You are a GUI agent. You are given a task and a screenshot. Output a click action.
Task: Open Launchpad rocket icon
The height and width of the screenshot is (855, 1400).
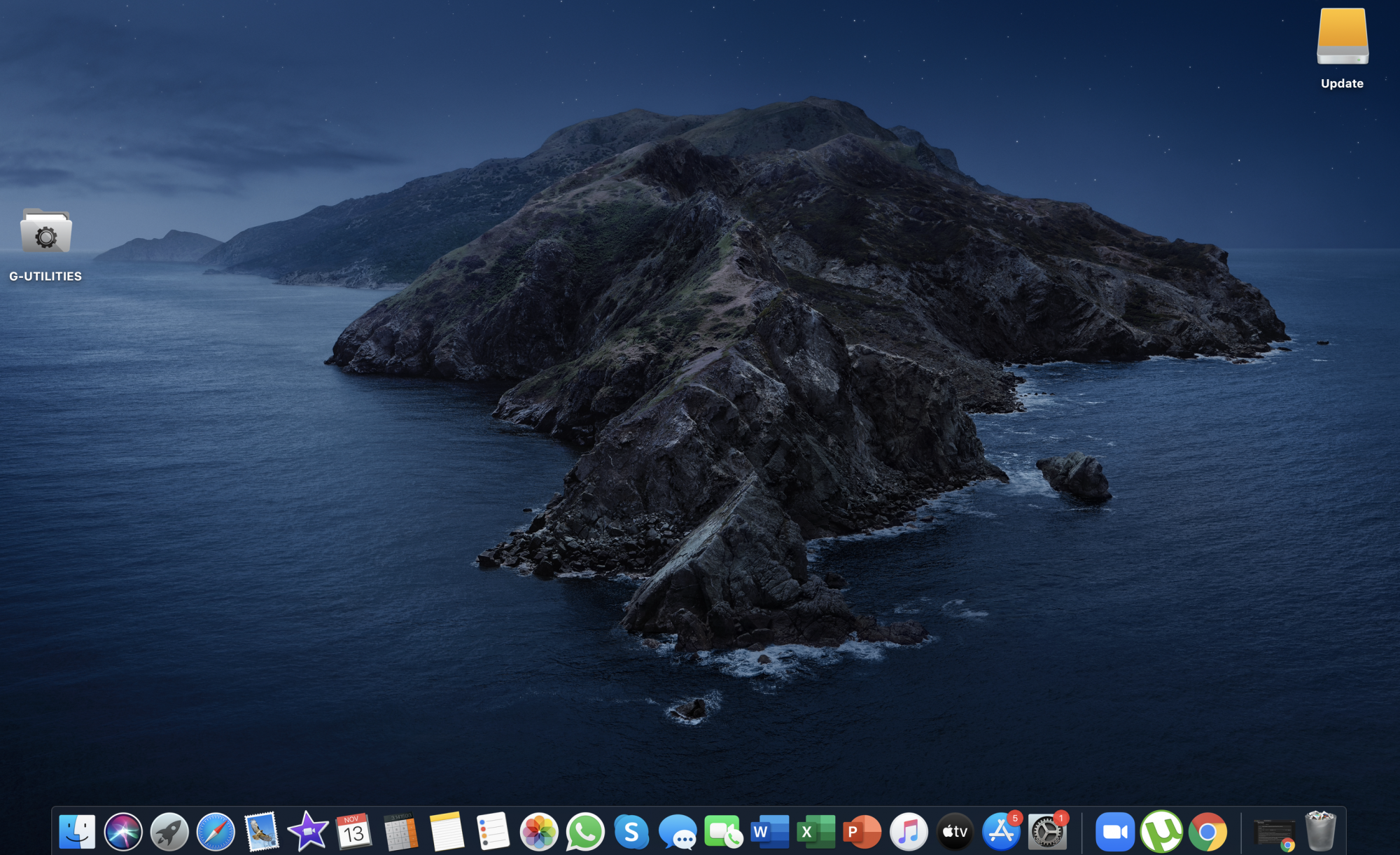pyautogui.click(x=169, y=832)
